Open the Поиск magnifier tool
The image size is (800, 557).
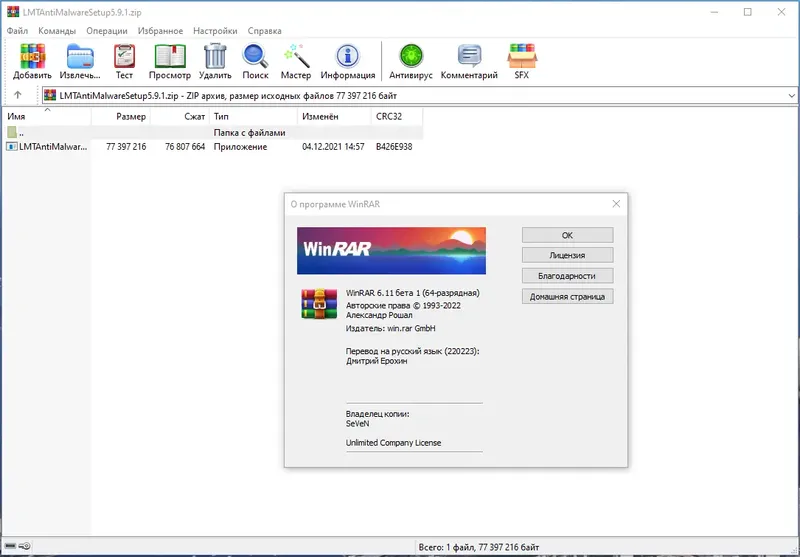tap(255, 56)
